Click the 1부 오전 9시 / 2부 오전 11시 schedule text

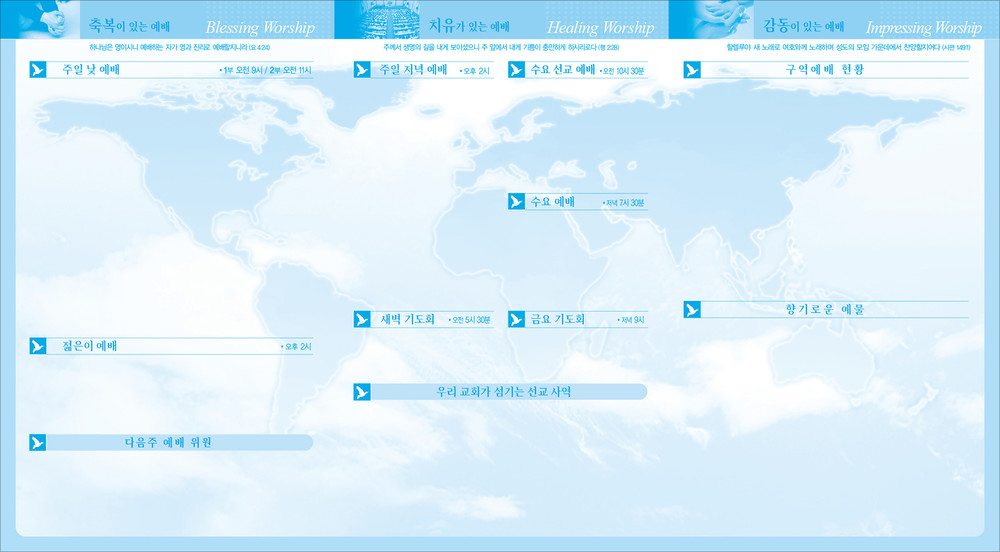264,71
